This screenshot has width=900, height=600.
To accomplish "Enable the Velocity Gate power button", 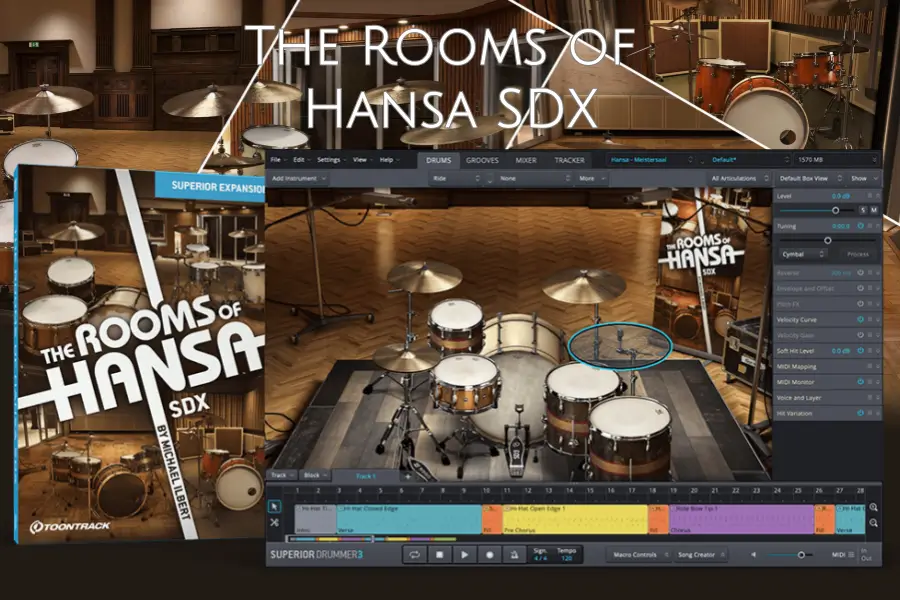I will (x=860, y=335).
